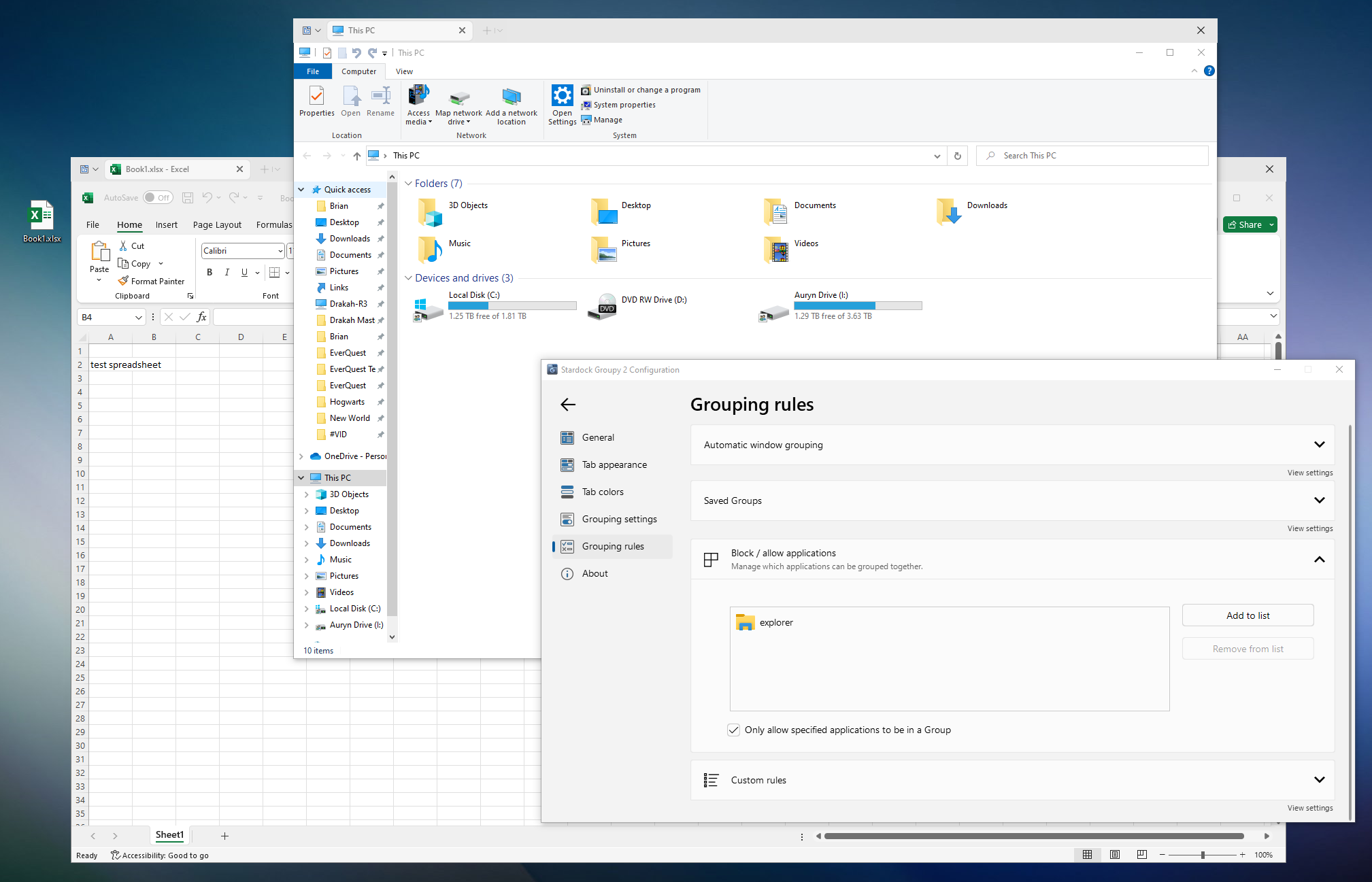The height and width of the screenshot is (882, 1372).
Task: Switch to Page Layout view in Excel status bar
Action: pyautogui.click(x=1114, y=855)
